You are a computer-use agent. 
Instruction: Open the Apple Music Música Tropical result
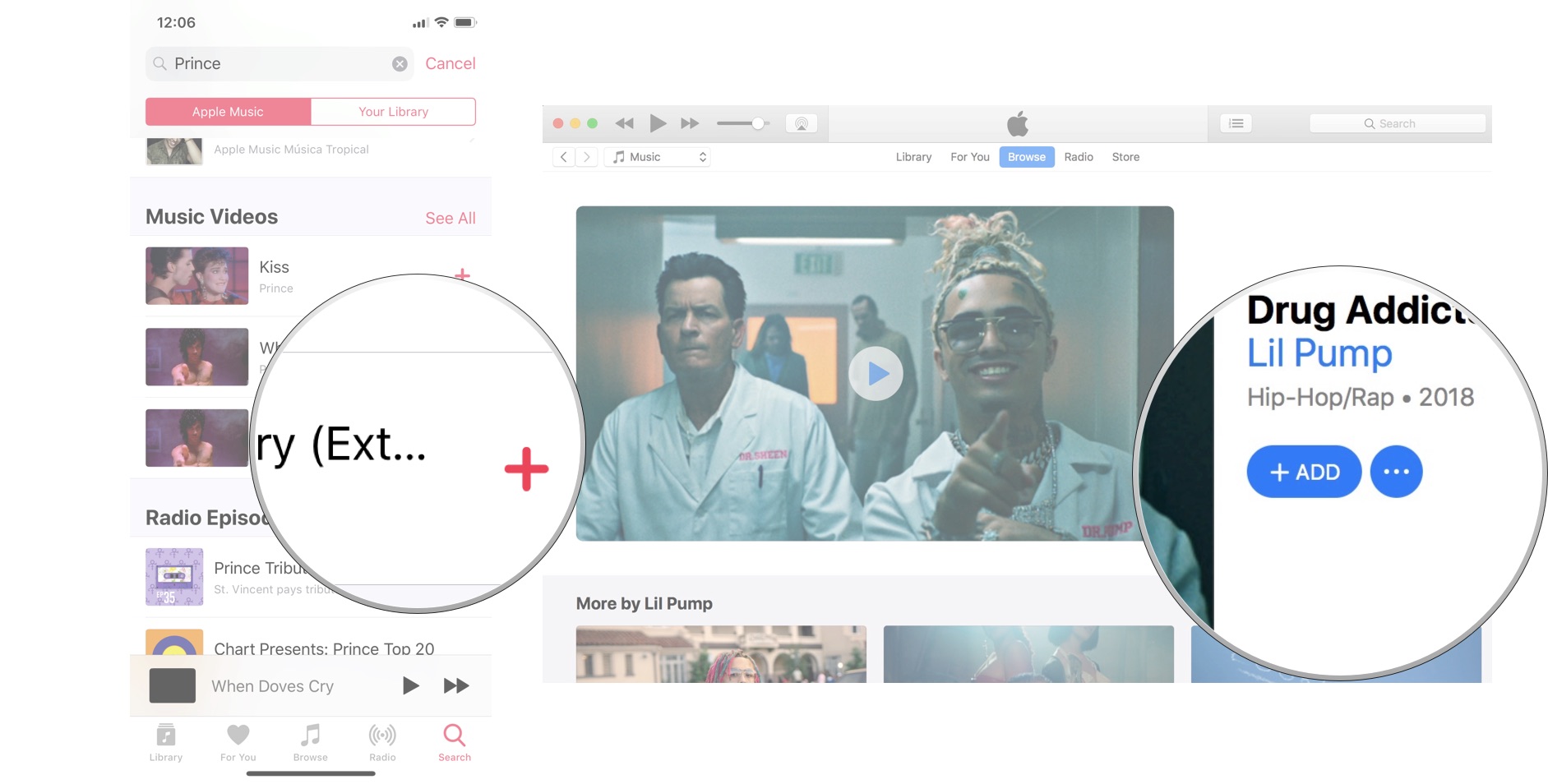point(291,150)
